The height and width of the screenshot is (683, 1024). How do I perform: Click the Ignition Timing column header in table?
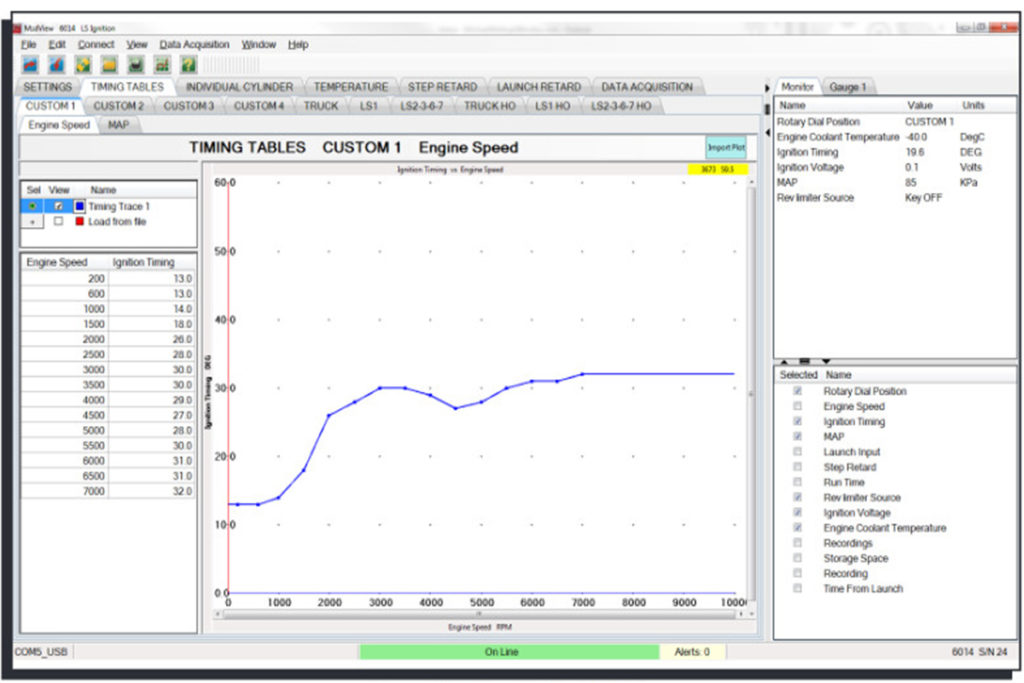[x=144, y=262]
